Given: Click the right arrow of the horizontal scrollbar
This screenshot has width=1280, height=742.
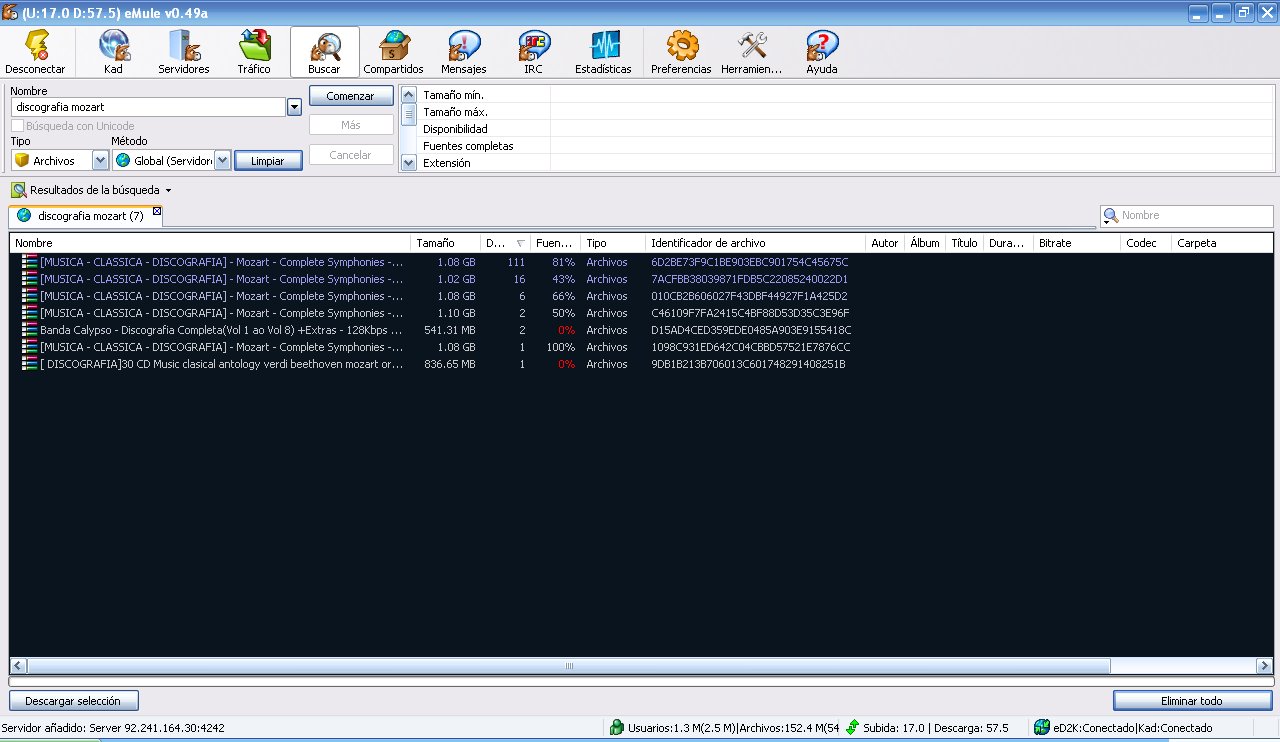Looking at the screenshot, I should [1264, 666].
